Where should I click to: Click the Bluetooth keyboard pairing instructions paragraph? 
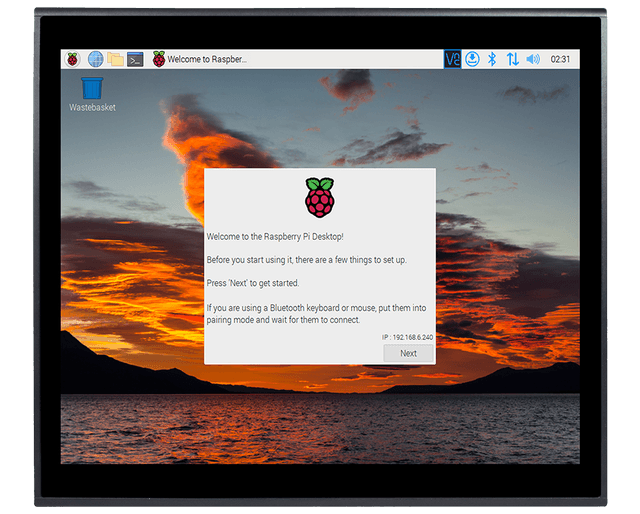click(316, 314)
